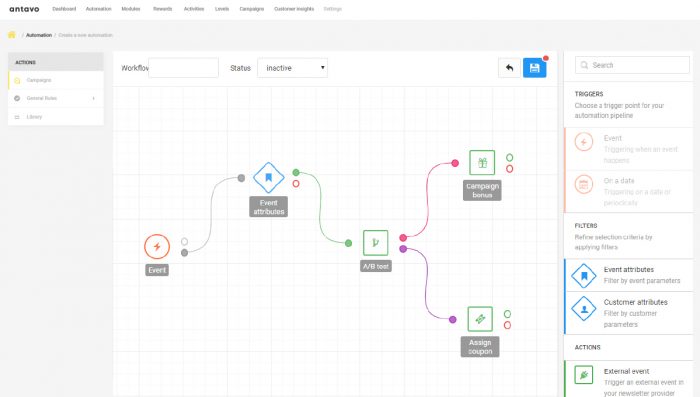
Task: Click the campaign bonus pink input port
Action: 455,163
